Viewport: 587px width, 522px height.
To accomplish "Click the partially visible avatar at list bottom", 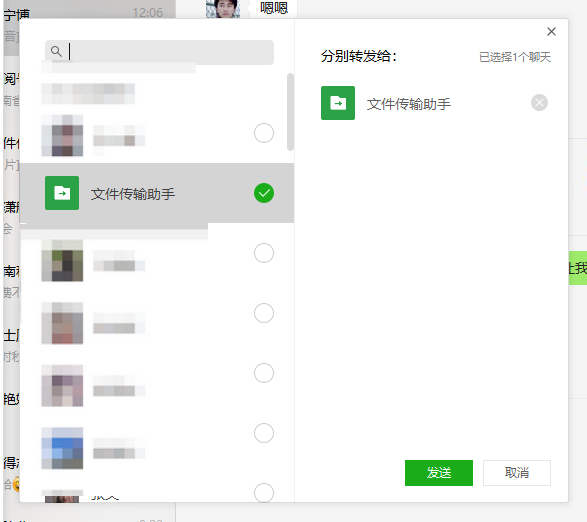I will [x=62, y=496].
